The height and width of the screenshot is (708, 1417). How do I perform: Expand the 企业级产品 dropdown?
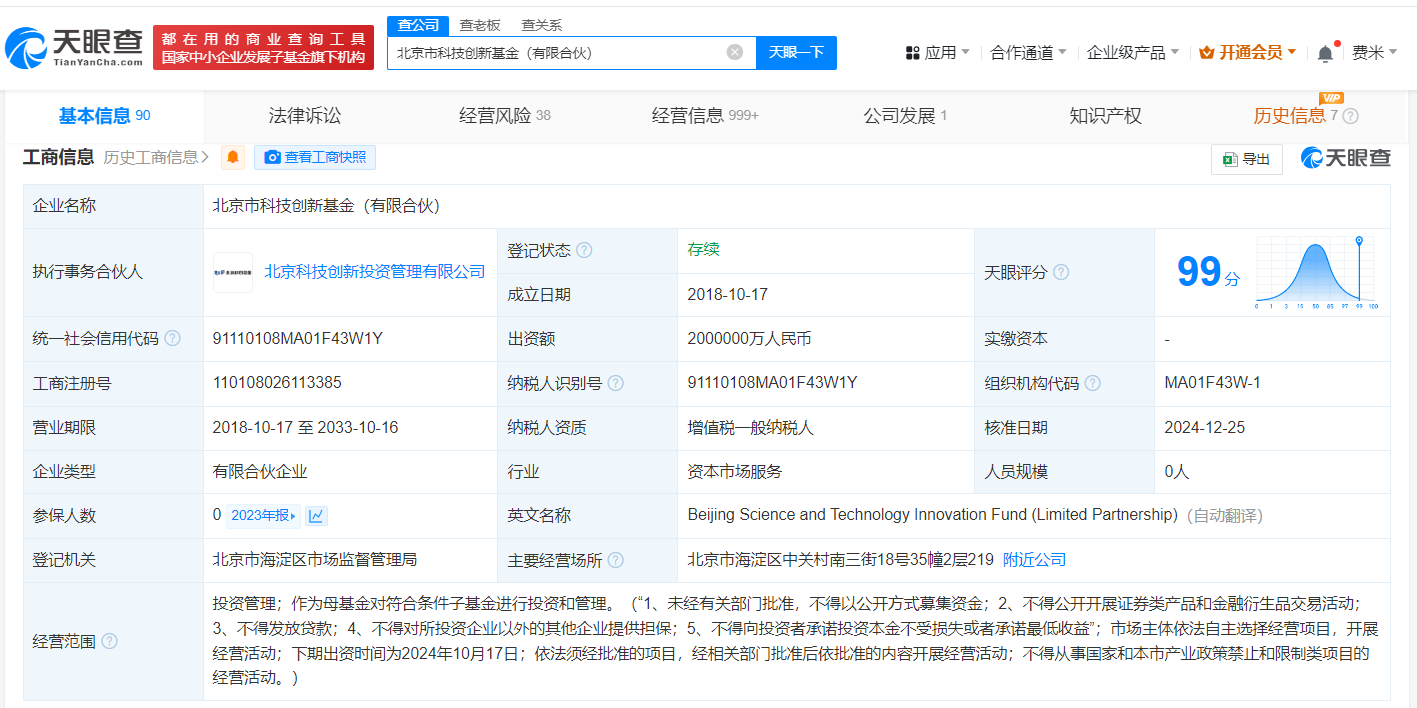(1132, 53)
